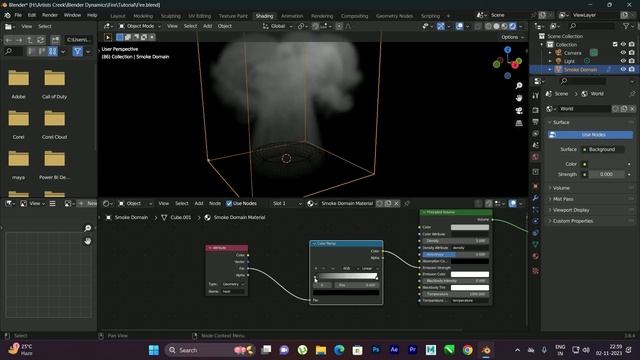Open the viewport Options dropdown
This screenshot has width=640, height=360.
click(x=512, y=37)
